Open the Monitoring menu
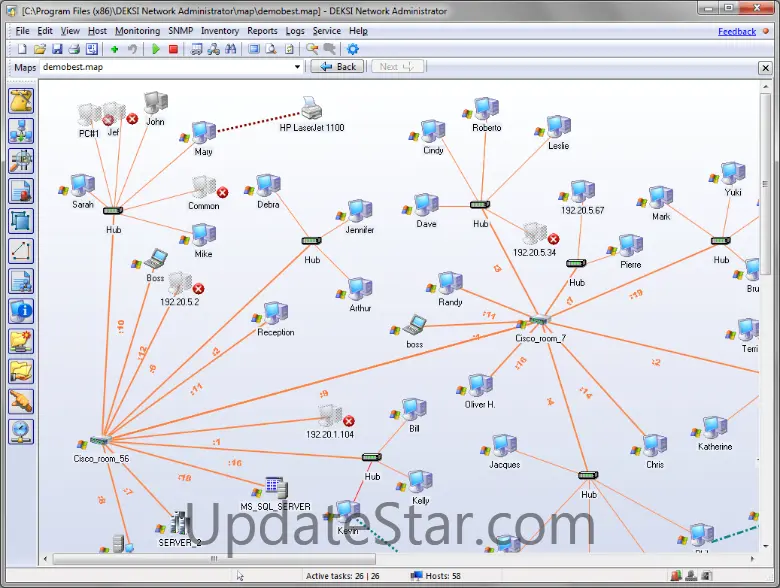Image resolution: width=780 pixels, height=588 pixels. (x=137, y=31)
